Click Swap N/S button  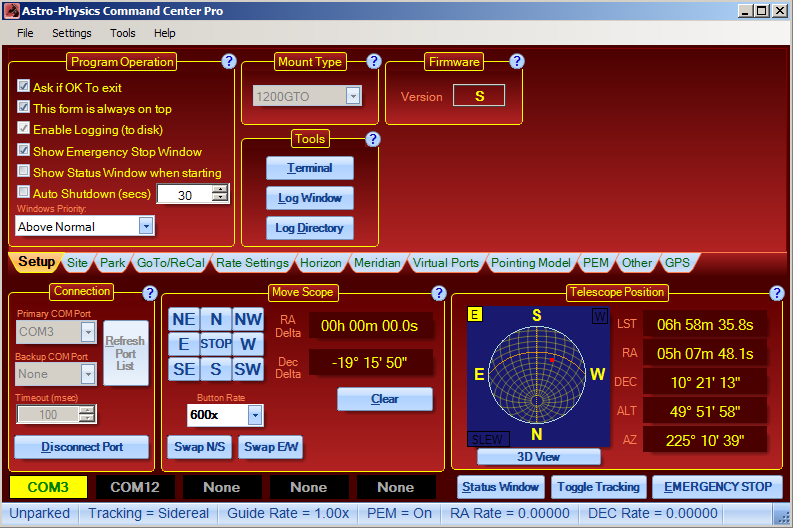coord(199,447)
